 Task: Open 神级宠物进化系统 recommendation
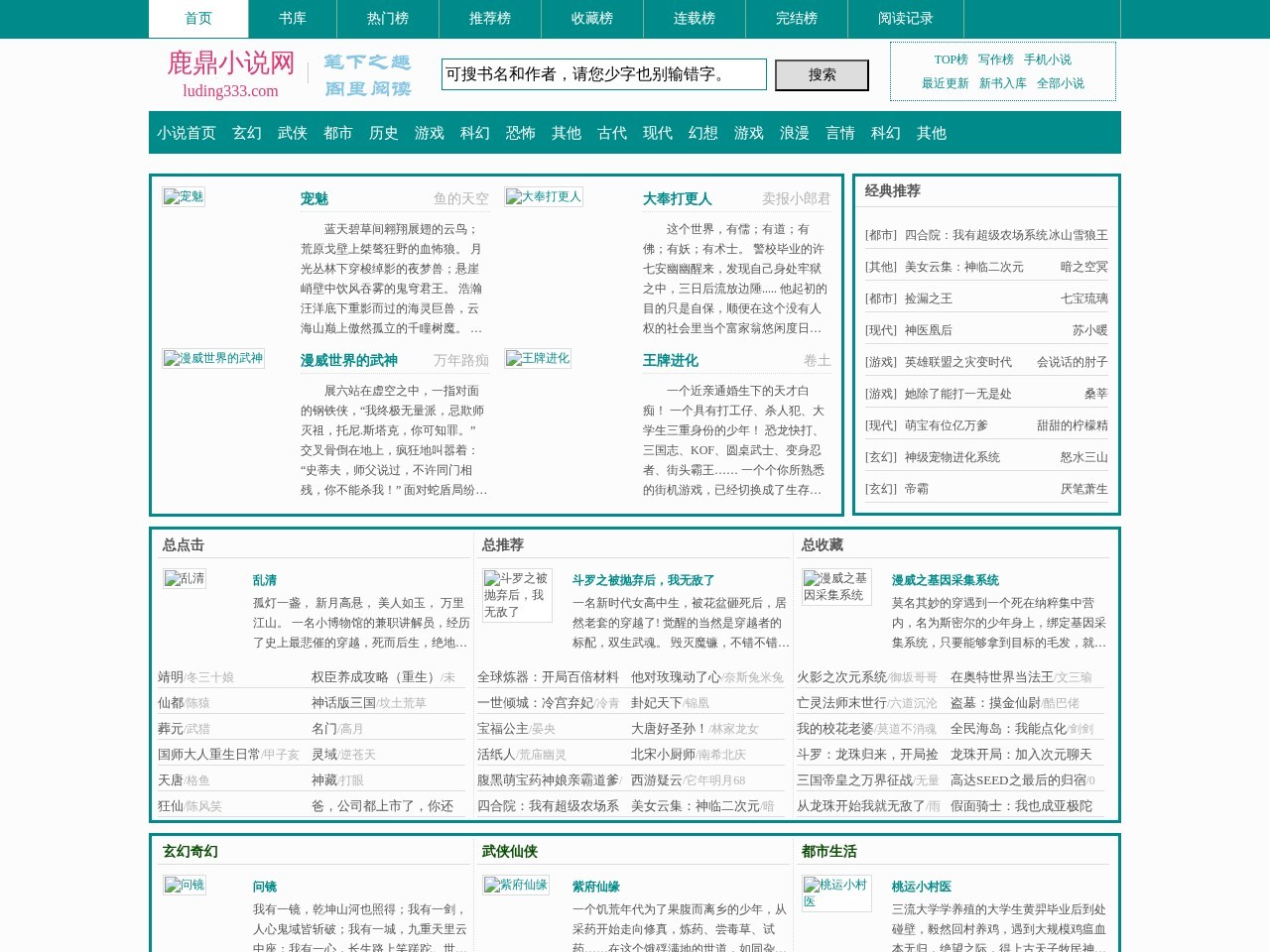point(952,457)
